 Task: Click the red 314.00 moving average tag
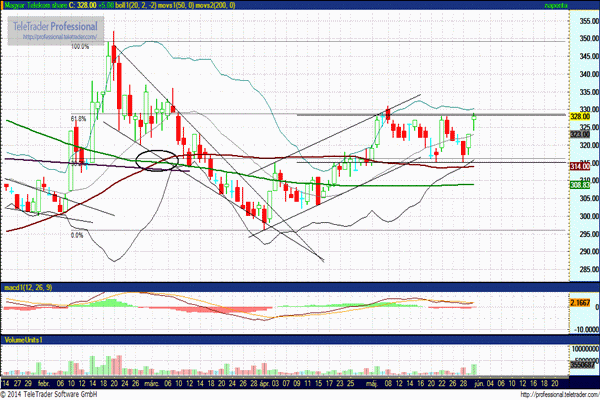pyautogui.click(x=580, y=166)
